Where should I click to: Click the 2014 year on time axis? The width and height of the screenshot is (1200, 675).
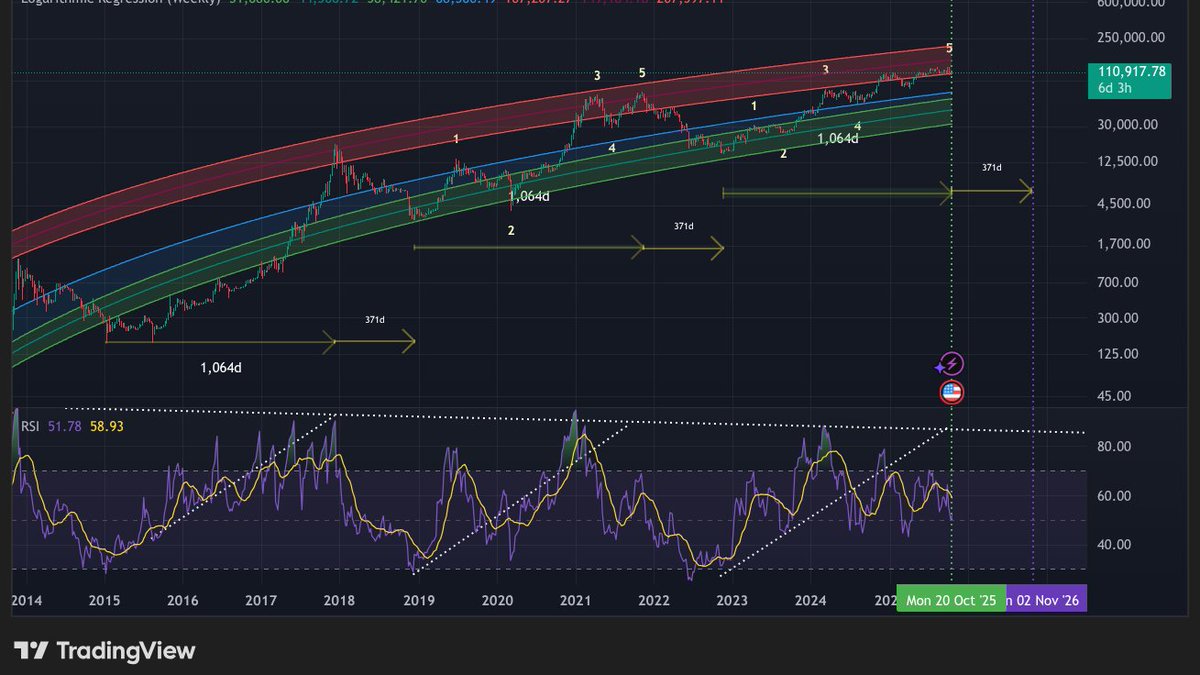click(26, 601)
